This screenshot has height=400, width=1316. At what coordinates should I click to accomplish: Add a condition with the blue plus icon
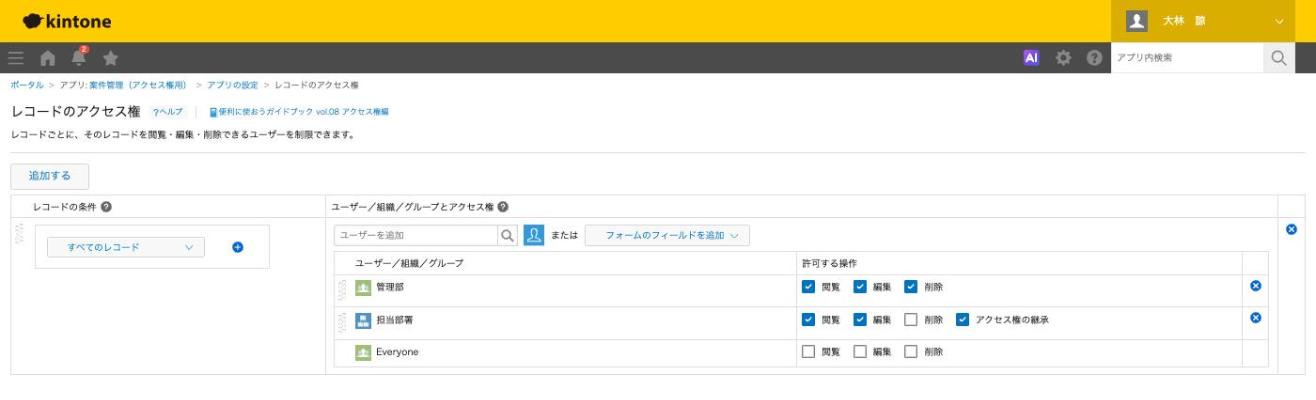tap(238, 247)
